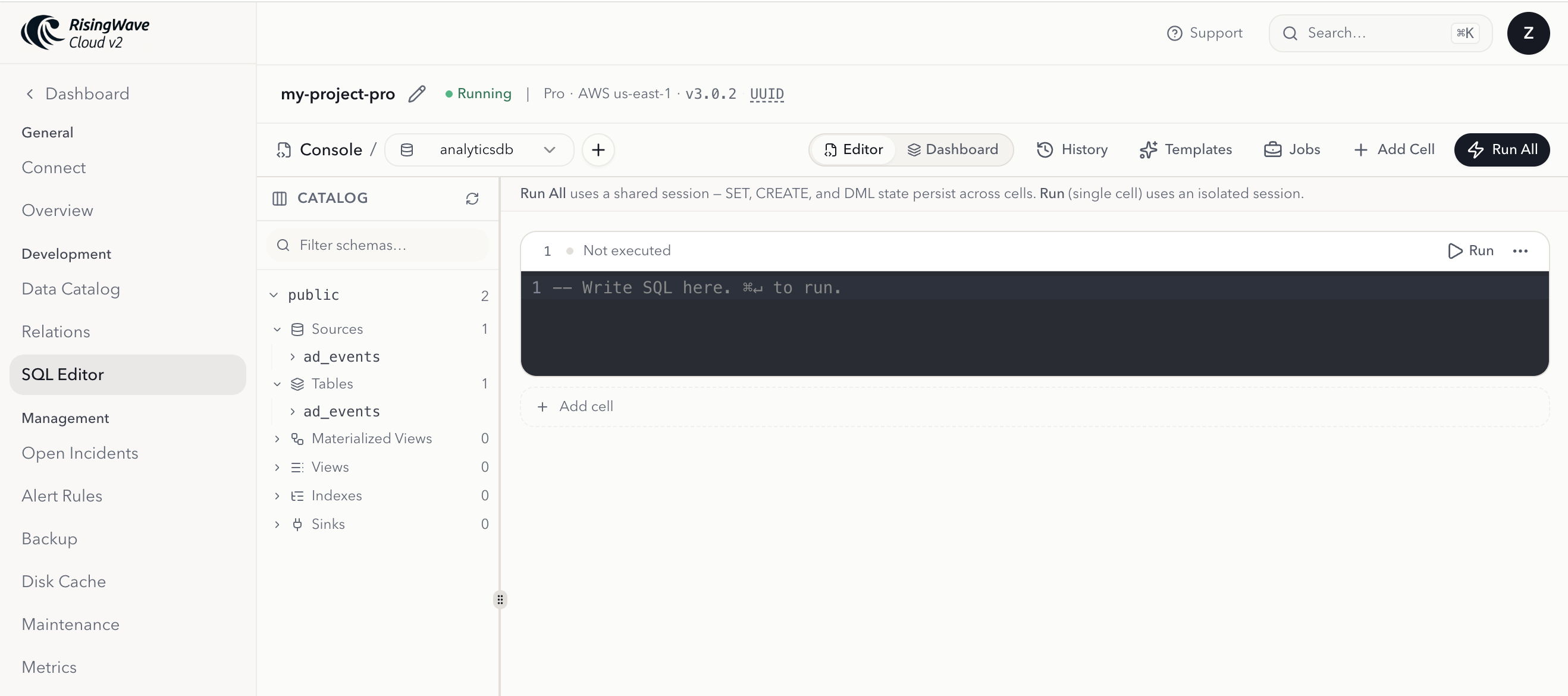Click the plus icon next to analyticsdb
Image resolution: width=1568 pixels, height=696 pixels.
tap(598, 150)
